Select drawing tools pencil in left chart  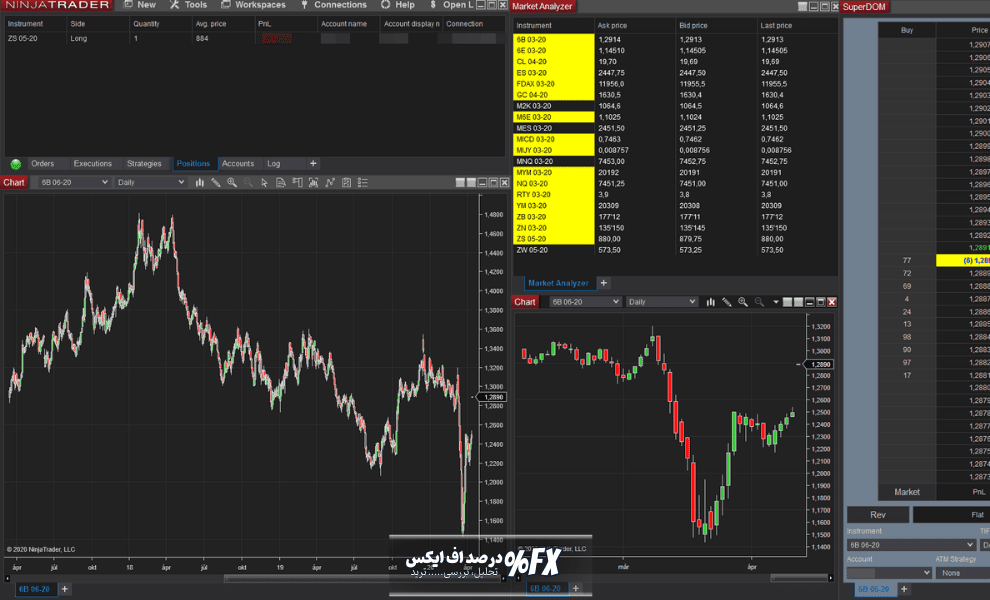pyautogui.click(x=216, y=183)
